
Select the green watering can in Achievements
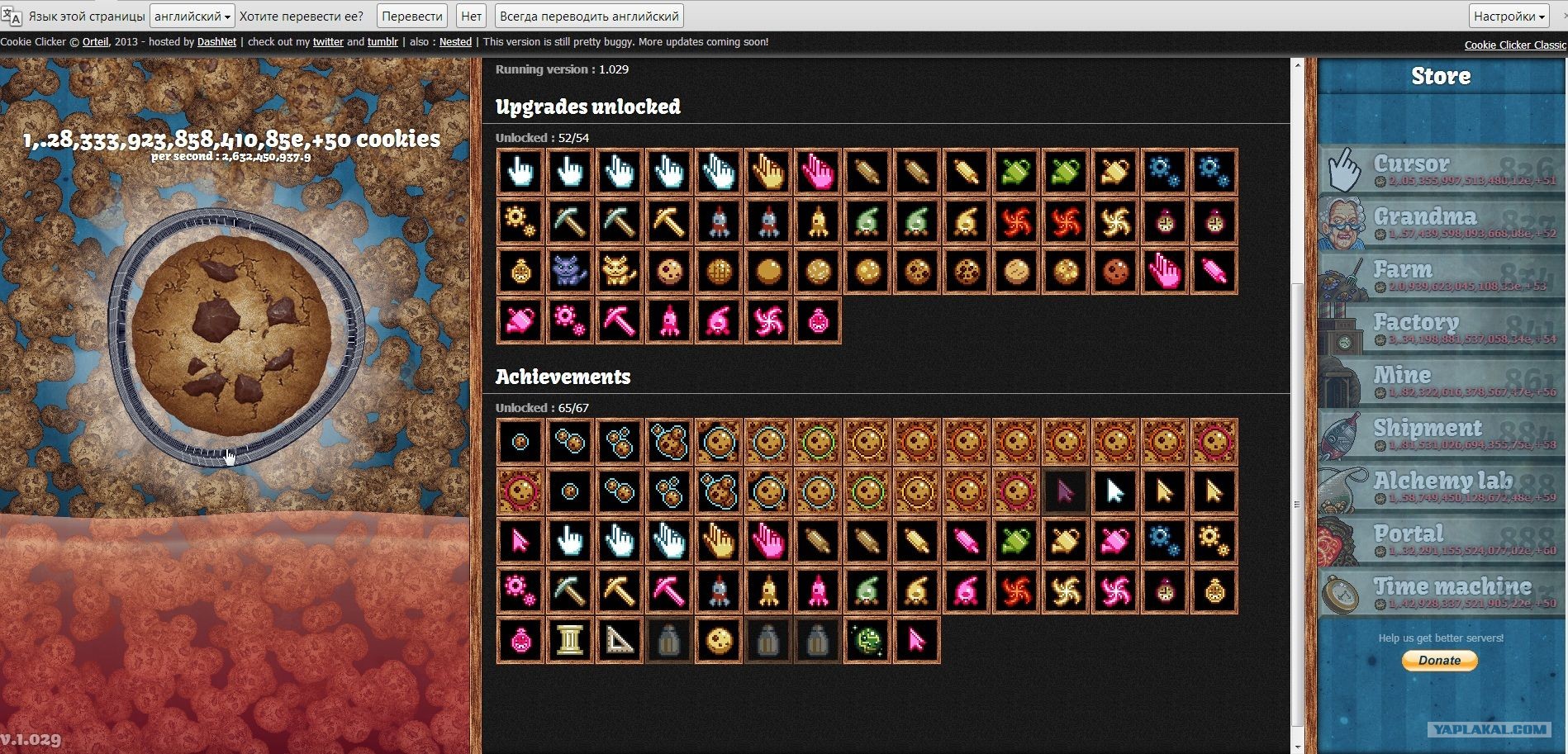click(1016, 541)
